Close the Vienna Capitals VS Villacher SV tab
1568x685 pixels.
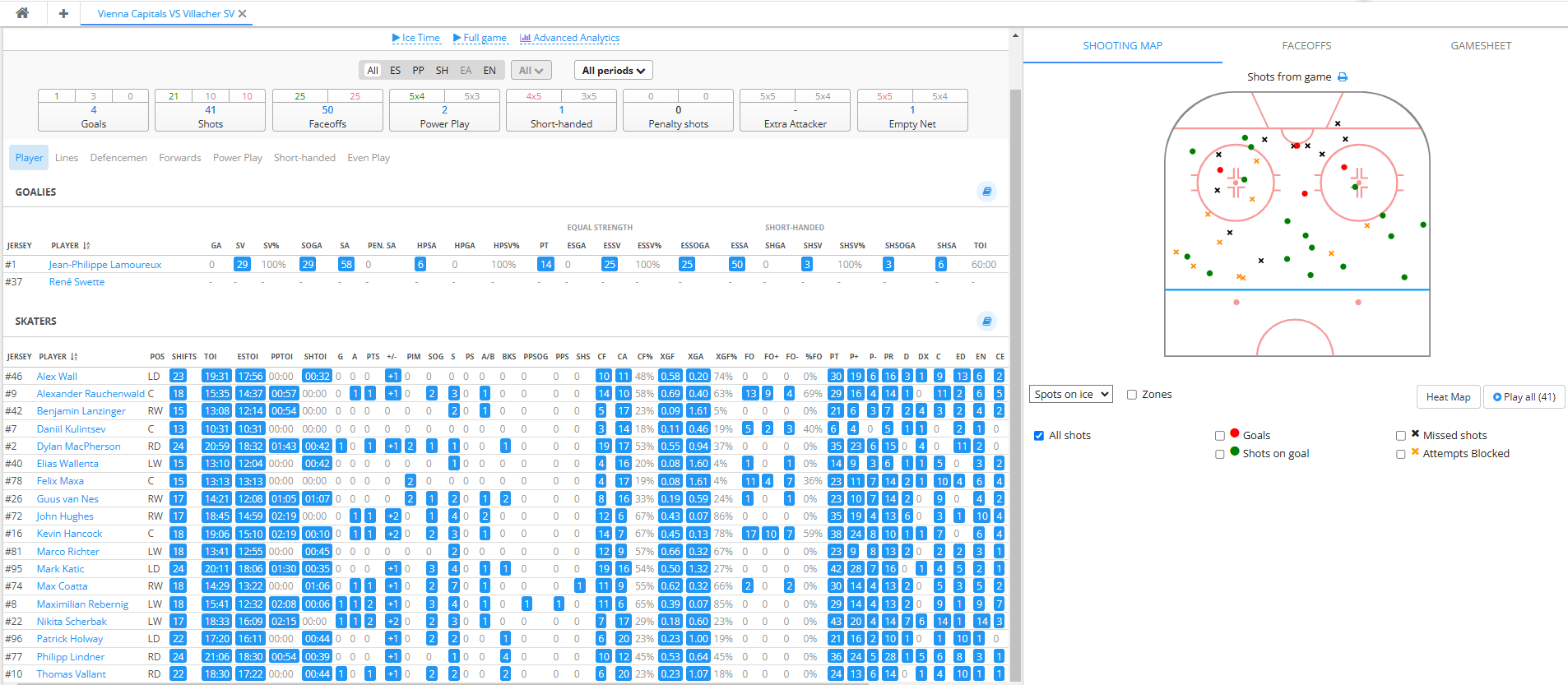[x=243, y=14]
